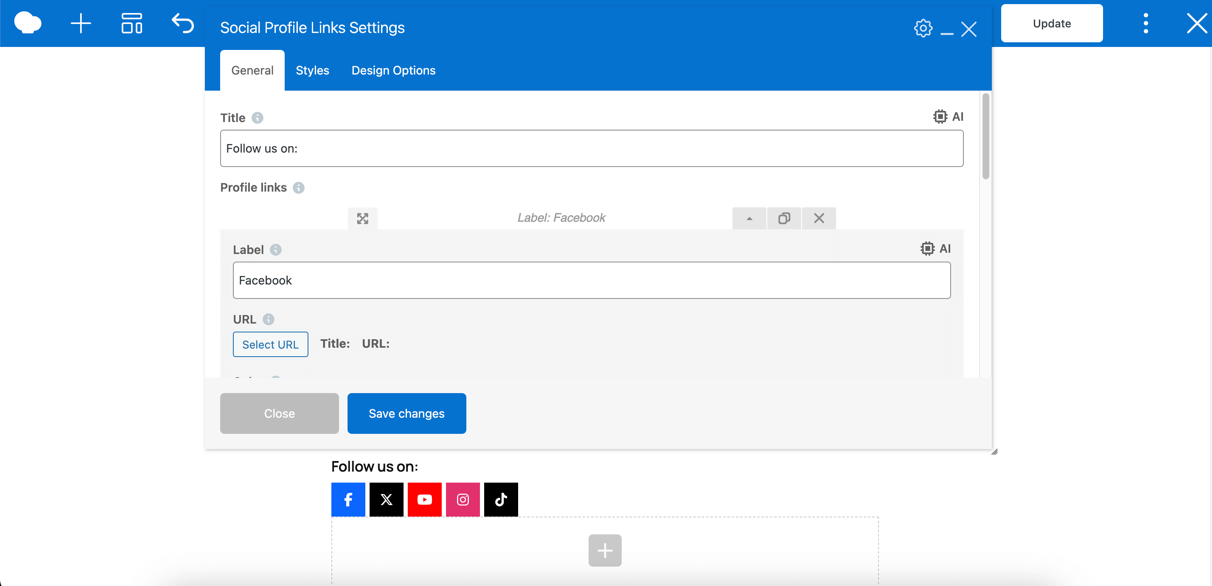The height and width of the screenshot is (586, 1212).
Task: Show the Profile links info tooltip
Action: coord(298,187)
